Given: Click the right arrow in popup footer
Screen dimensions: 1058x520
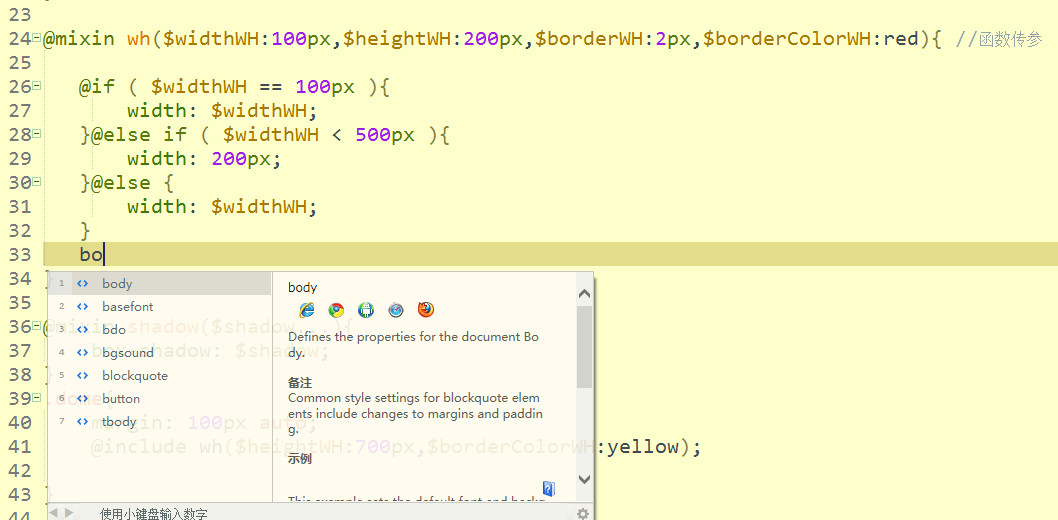Looking at the screenshot, I should click(69, 513).
